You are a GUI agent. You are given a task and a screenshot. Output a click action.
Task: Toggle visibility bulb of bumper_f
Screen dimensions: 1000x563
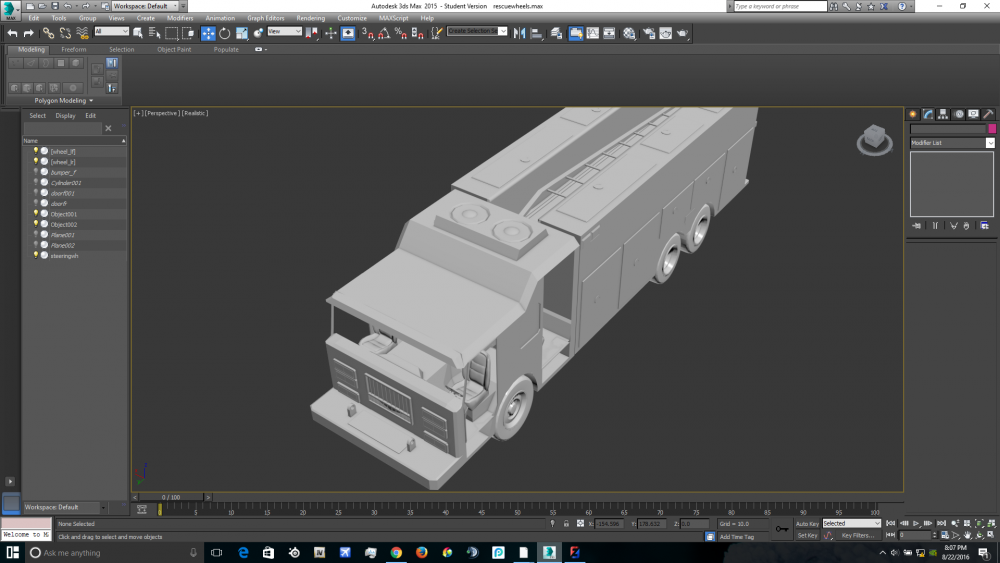point(36,172)
